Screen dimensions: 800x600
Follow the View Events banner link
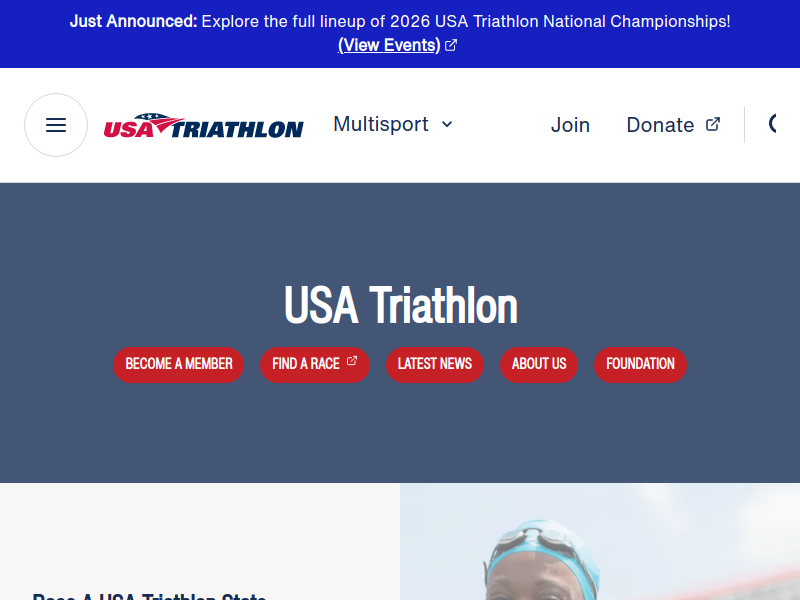389,45
